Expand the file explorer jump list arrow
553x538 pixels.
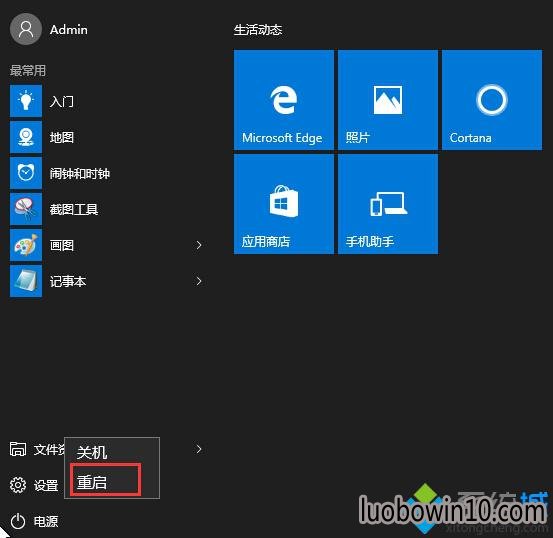(x=199, y=449)
